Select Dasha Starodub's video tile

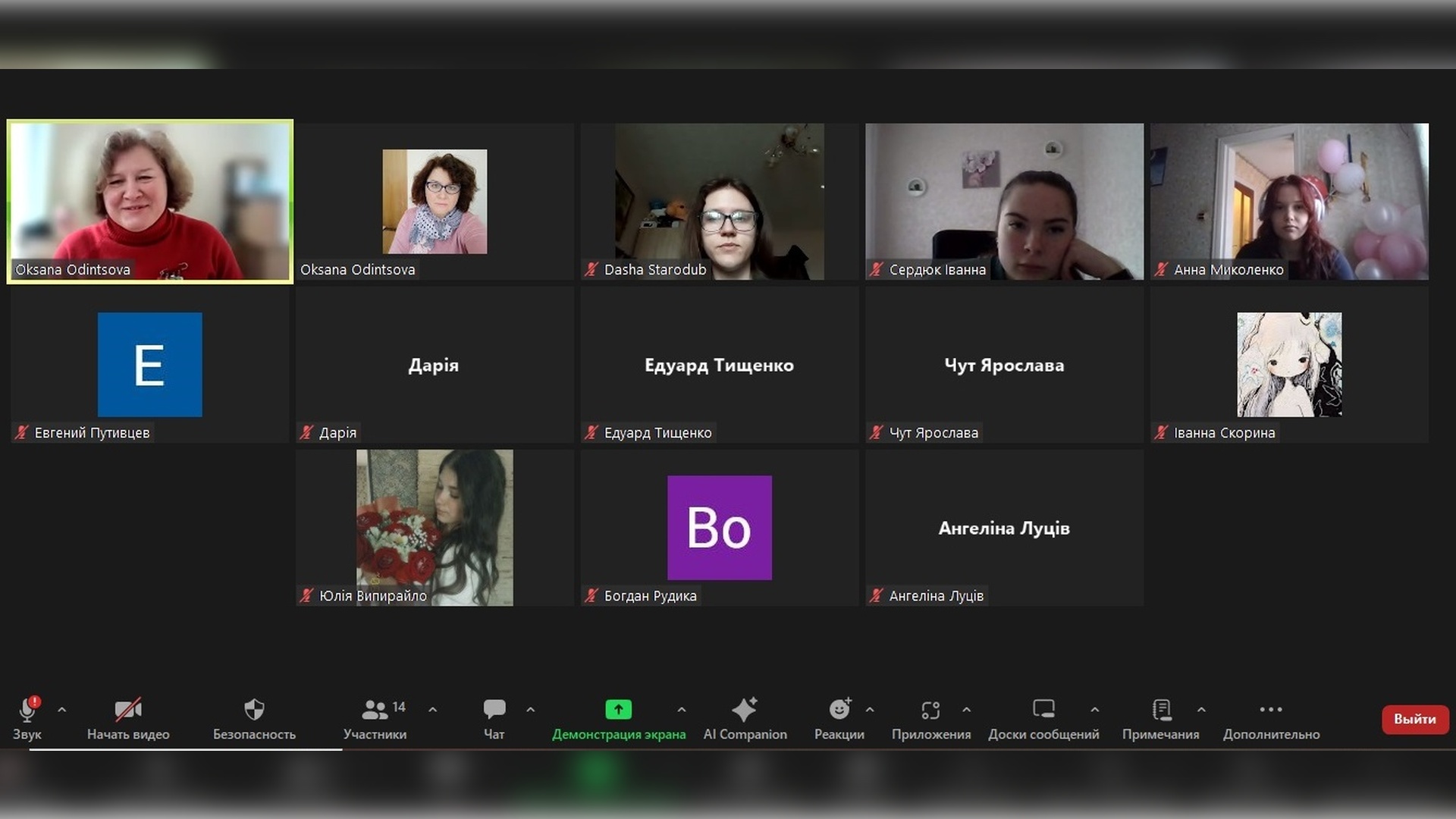click(720, 202)
